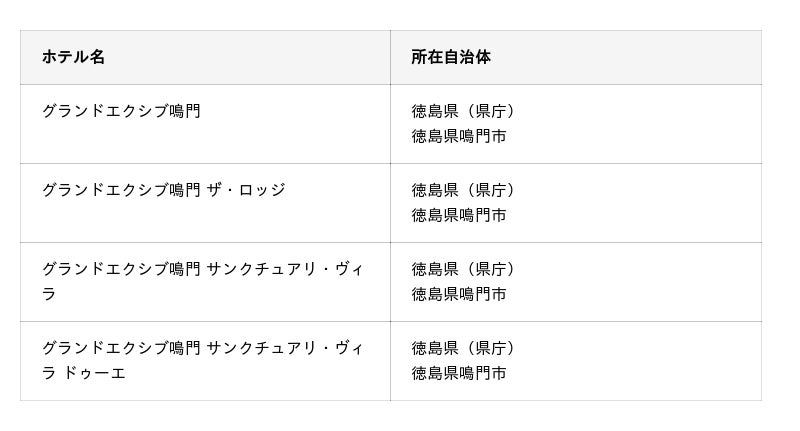The image size is (800, 431).
Task: Click サンクチュアリ・ヴィ text in the third row
Action: pos(285,269)
